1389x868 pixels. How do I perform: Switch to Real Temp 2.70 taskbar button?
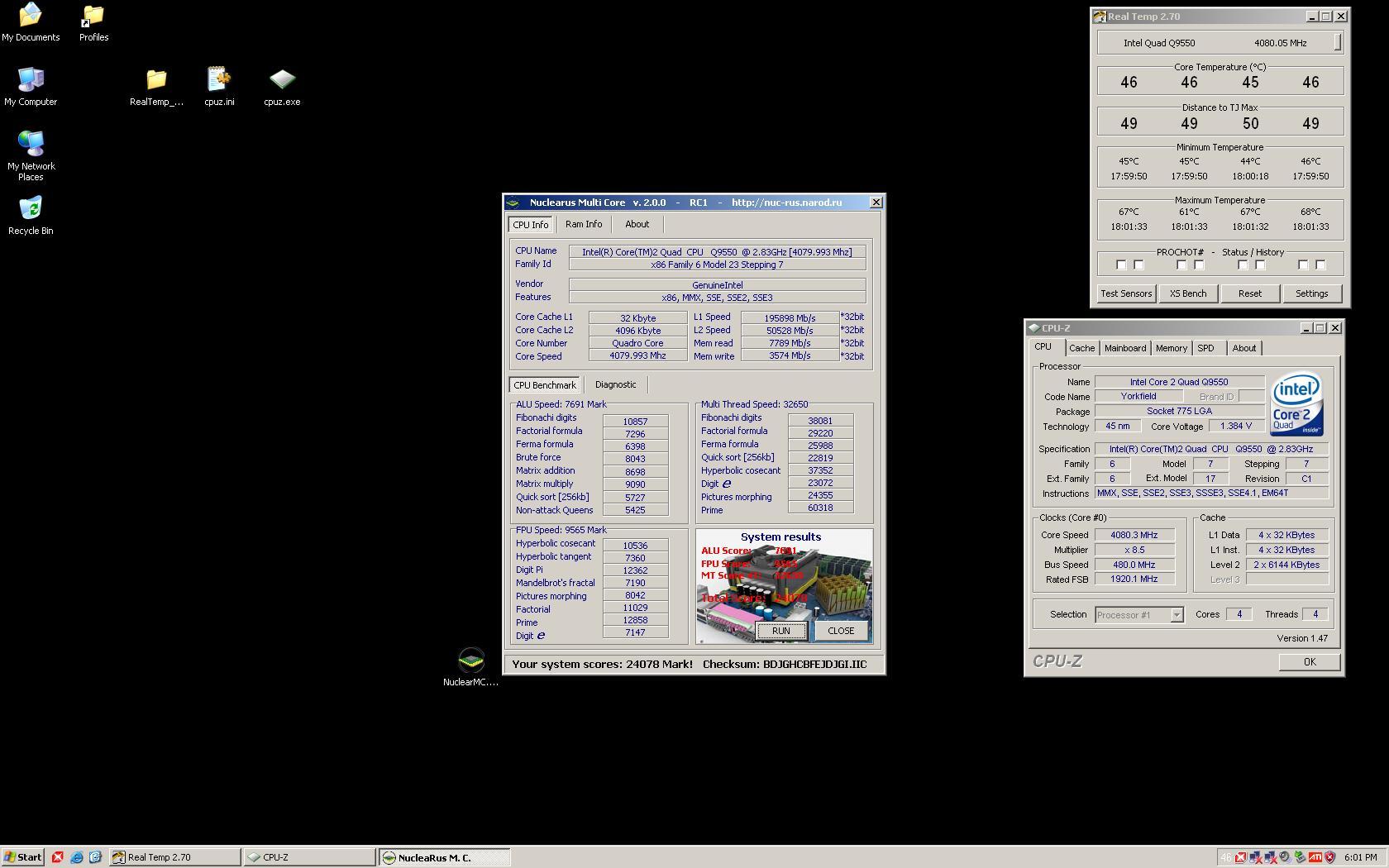pos(174,857)
